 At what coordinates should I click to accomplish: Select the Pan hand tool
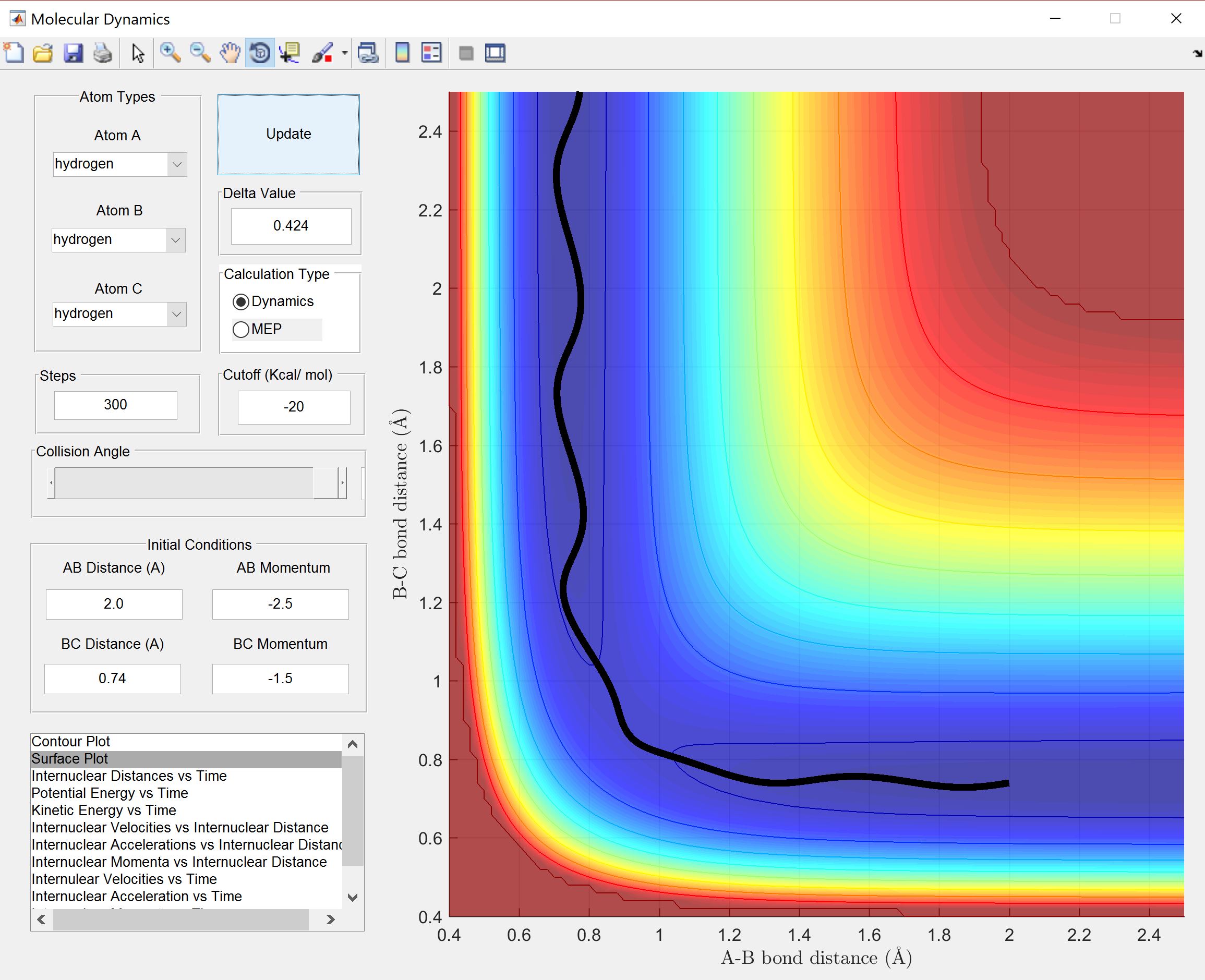pos(230,53)
